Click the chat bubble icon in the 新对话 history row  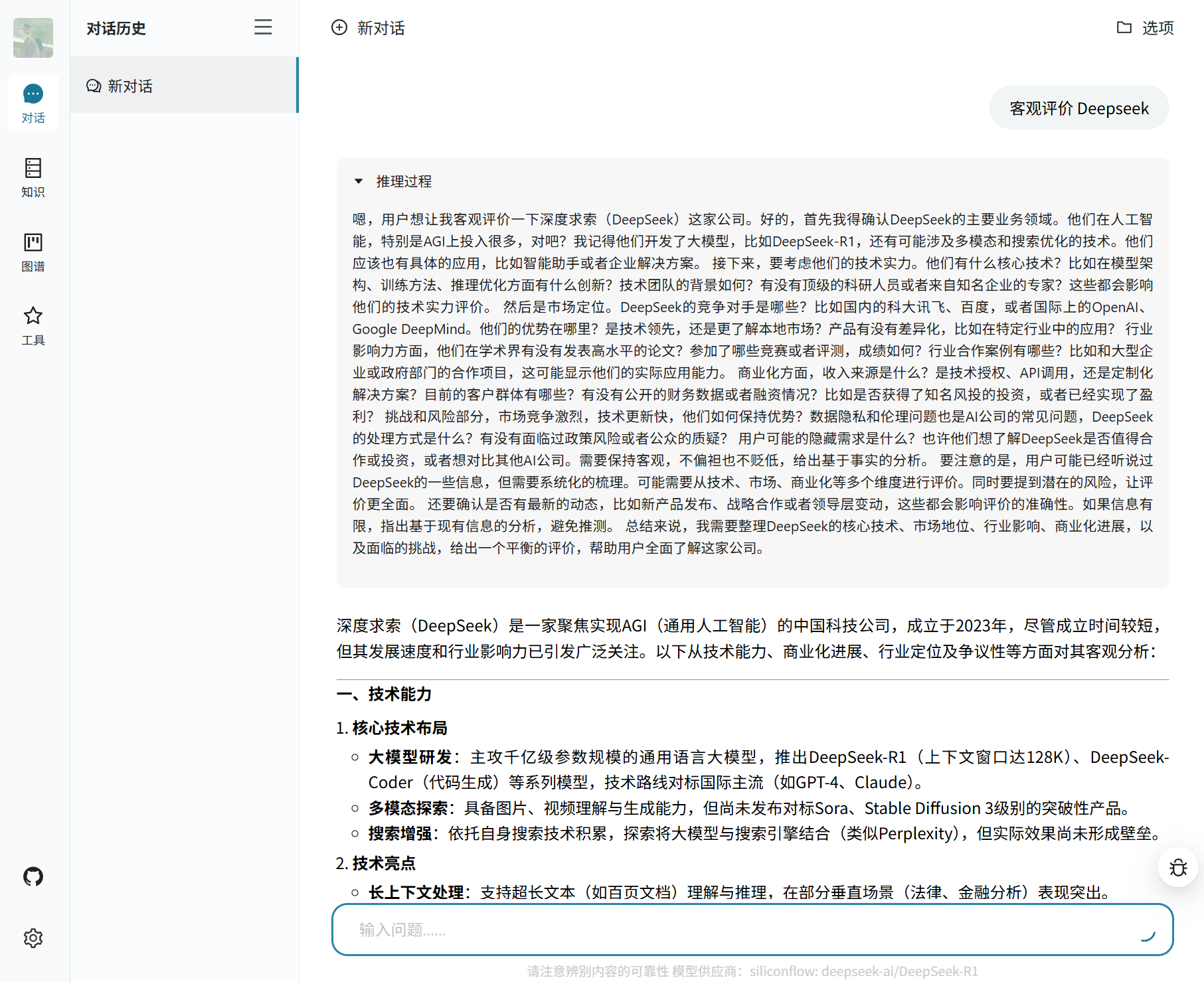coord(94,86)
